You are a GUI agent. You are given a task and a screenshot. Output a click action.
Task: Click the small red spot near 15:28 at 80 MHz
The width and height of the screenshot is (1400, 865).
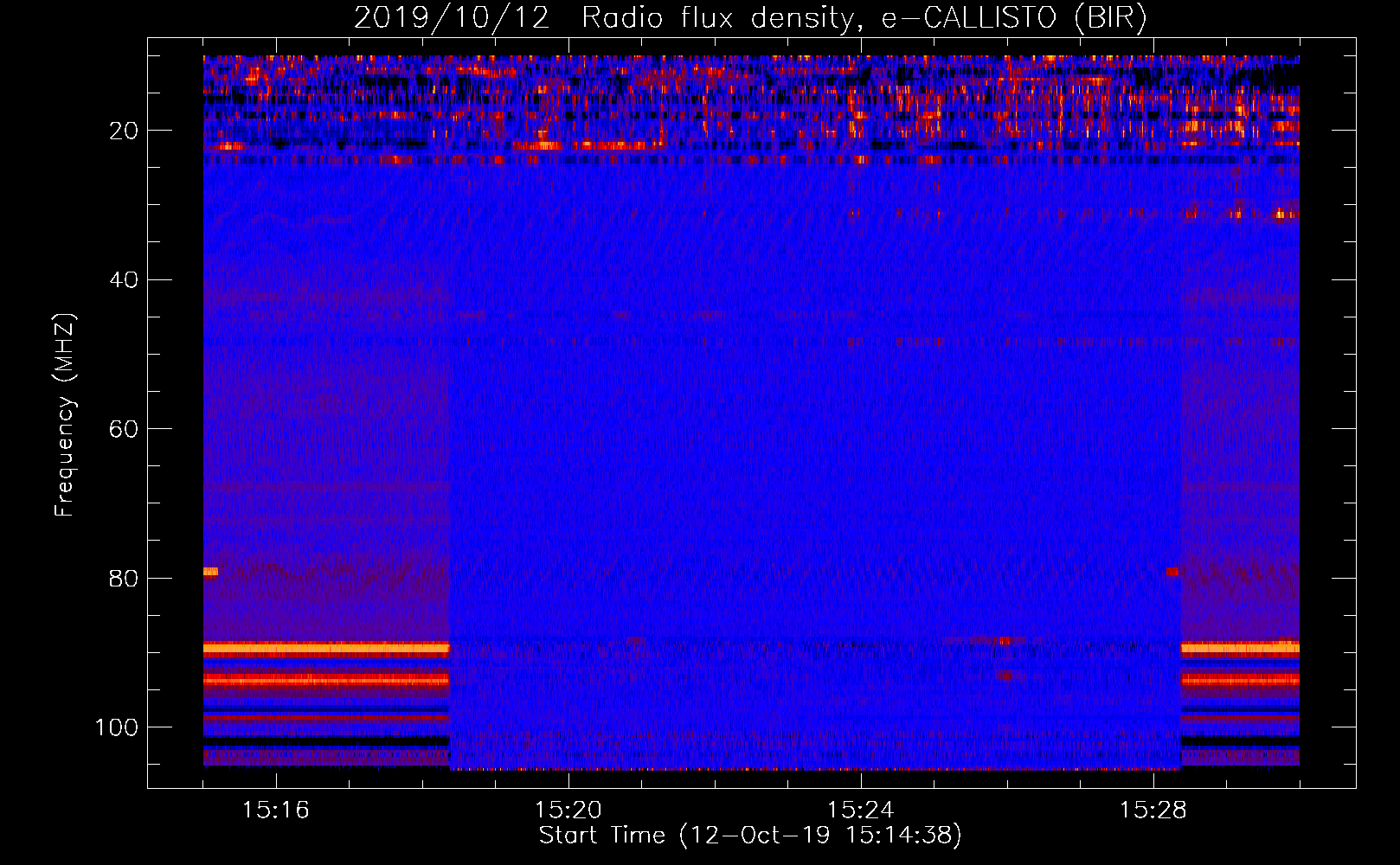(1172, 572)
